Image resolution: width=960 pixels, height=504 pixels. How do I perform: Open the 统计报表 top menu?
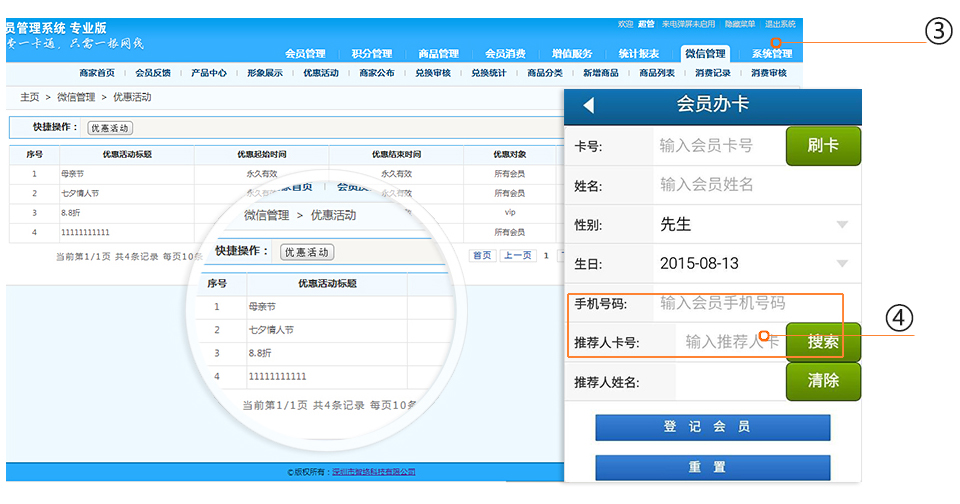pos(639,53)
